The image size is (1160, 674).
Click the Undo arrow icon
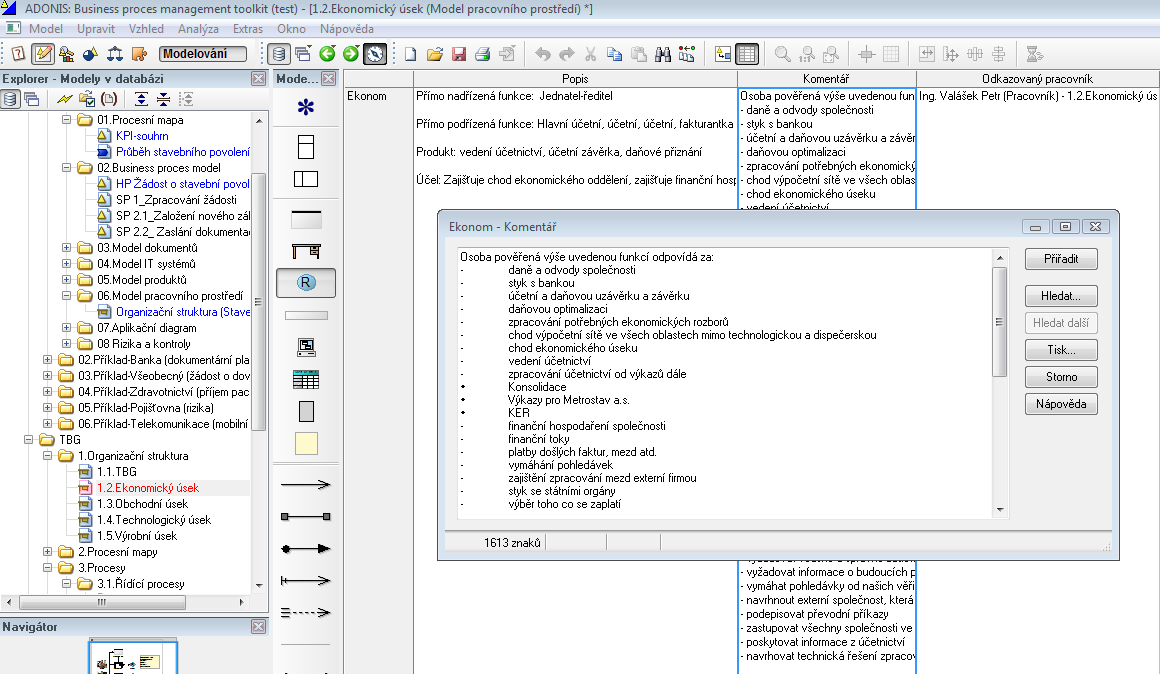[x=543, y=54]
